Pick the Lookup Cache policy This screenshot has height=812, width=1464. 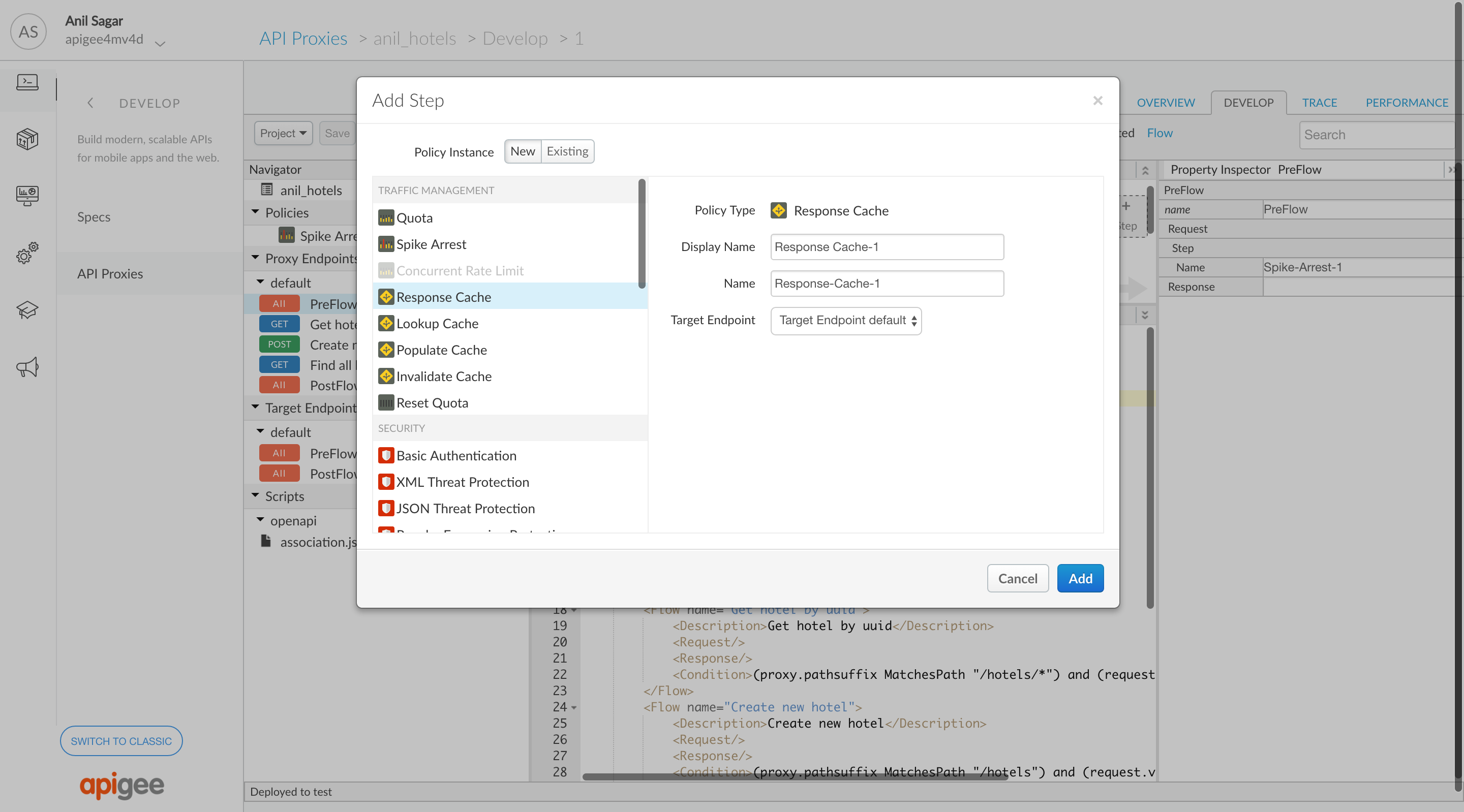click(437, 324)
